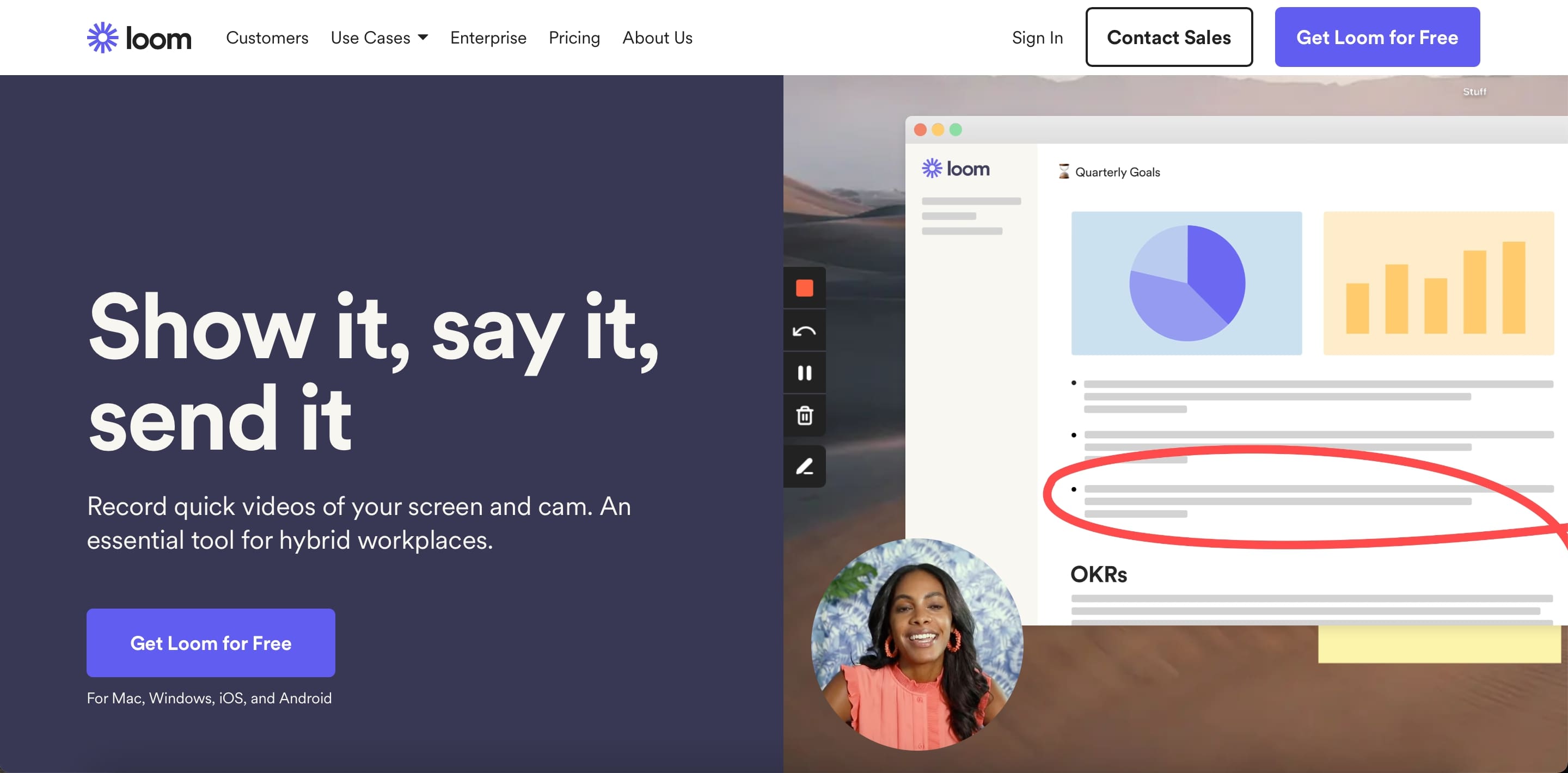The image size is (1568, 773).
Task: Click the red stop recording button
Action: click(804, 288)
